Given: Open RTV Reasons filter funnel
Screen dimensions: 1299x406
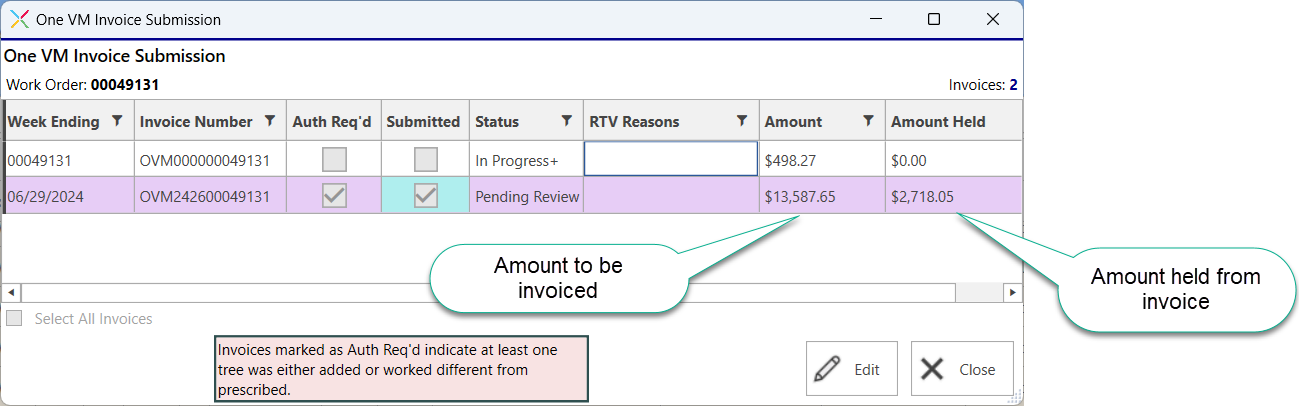Looking at the screenshot, I should pos(741,121).
